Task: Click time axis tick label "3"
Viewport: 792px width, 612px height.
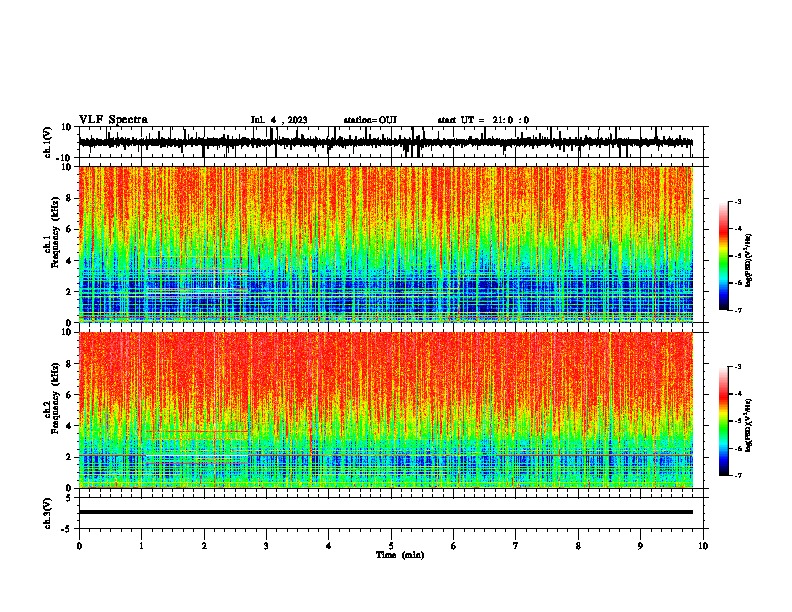Action: pyautogui.click(x=266, y=546)
